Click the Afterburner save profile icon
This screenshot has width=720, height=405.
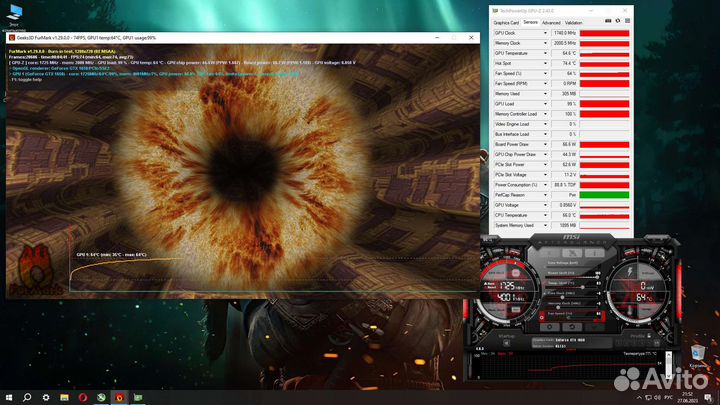coord(657,343)
